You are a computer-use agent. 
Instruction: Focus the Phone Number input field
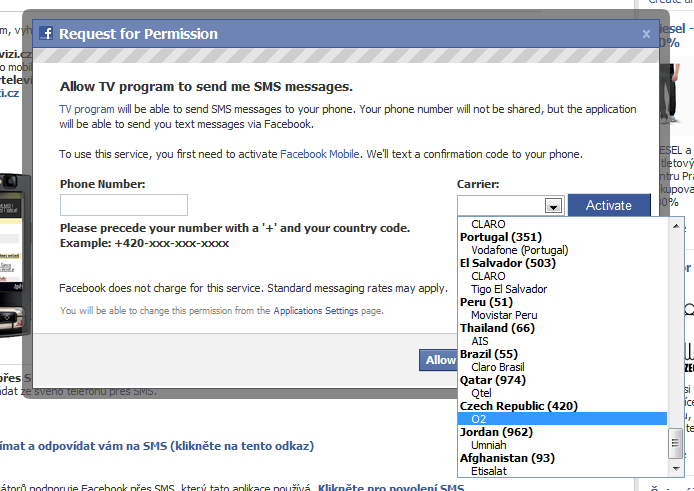click(124, 205)
